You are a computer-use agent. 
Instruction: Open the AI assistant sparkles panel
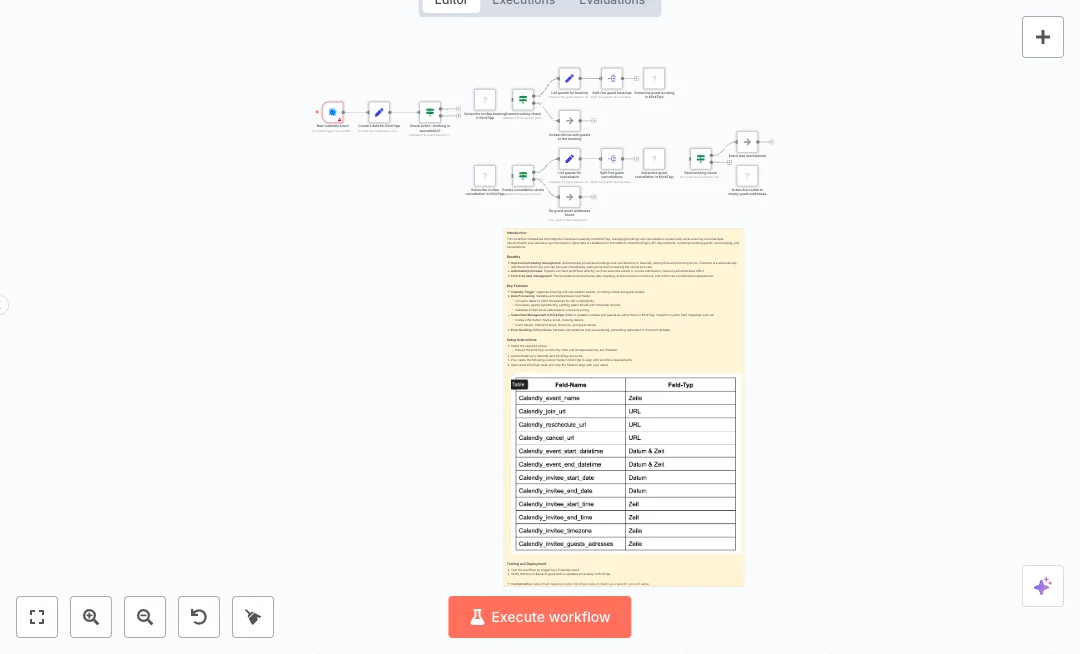pos(1043,586)
